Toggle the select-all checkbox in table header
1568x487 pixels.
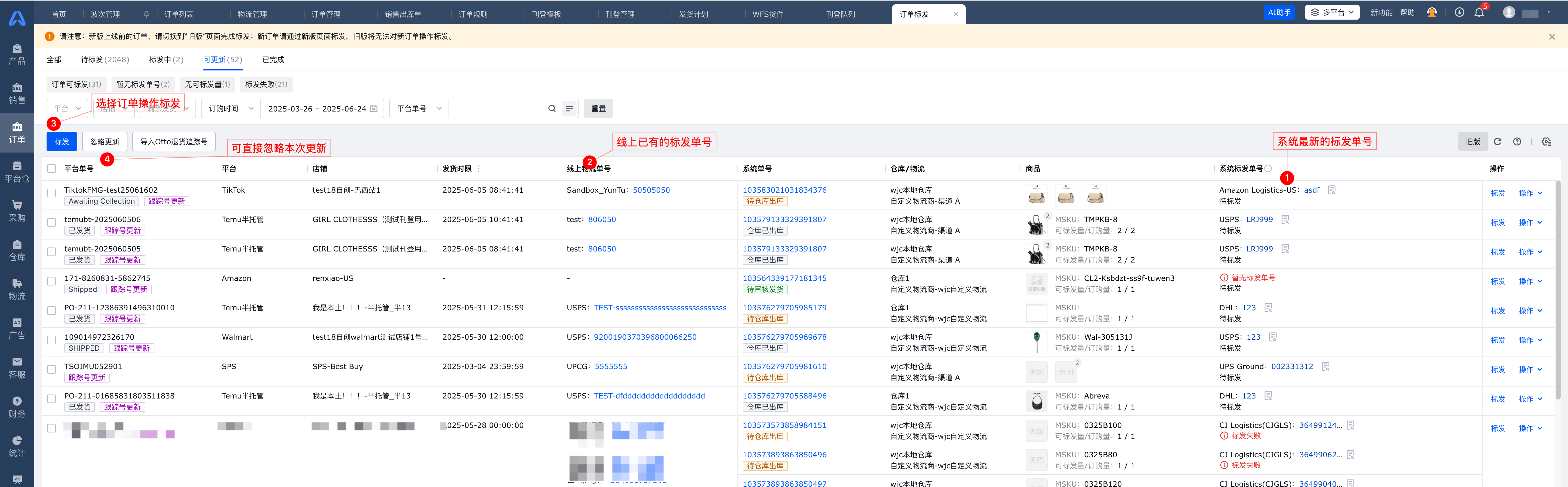coord(52,169)
